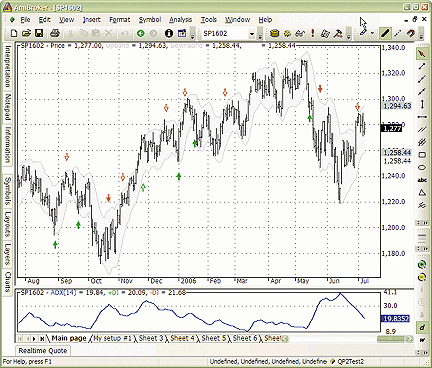This screenshot has width=432, height=368.
Task: Open the Layers side tab
Action: coord(8,253)
